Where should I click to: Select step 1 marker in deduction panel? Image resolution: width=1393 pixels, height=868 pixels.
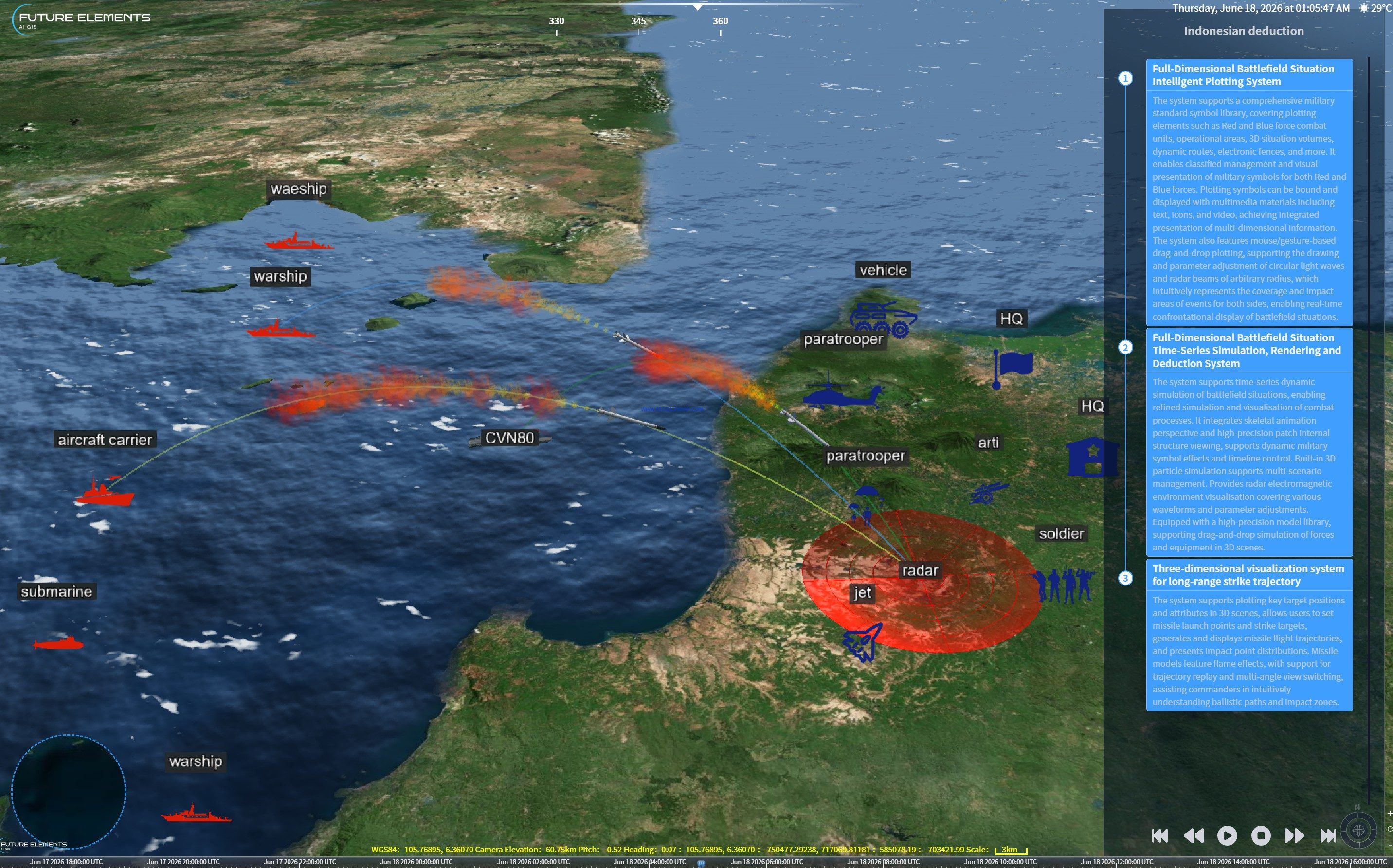tap(1125, 78)
